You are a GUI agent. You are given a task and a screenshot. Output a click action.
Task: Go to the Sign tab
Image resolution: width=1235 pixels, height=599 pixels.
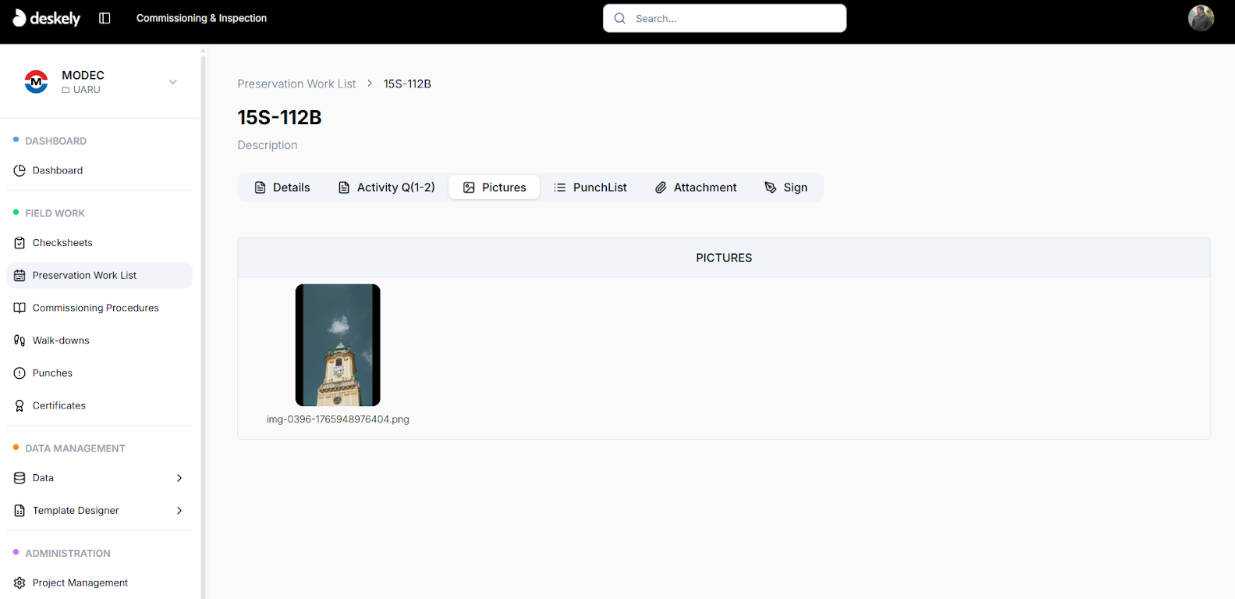[x=785, y=188]
